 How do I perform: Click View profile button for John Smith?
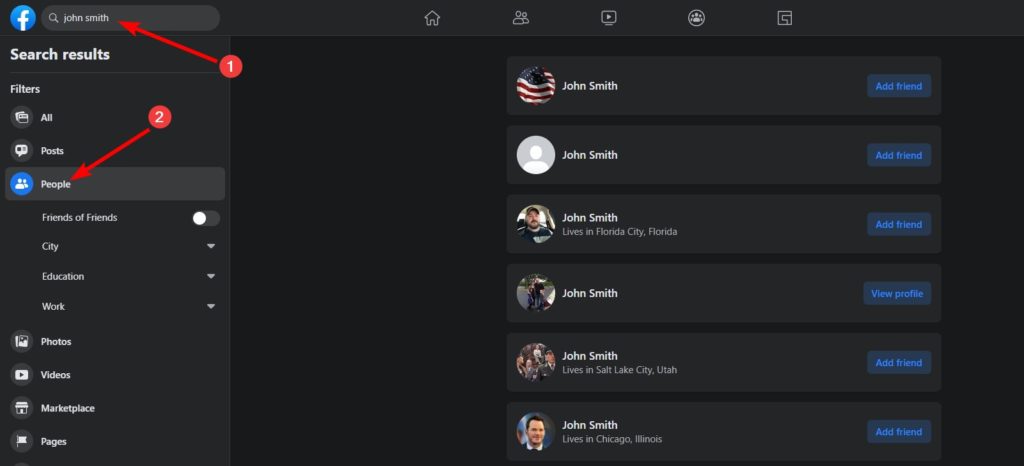point(897,294)
